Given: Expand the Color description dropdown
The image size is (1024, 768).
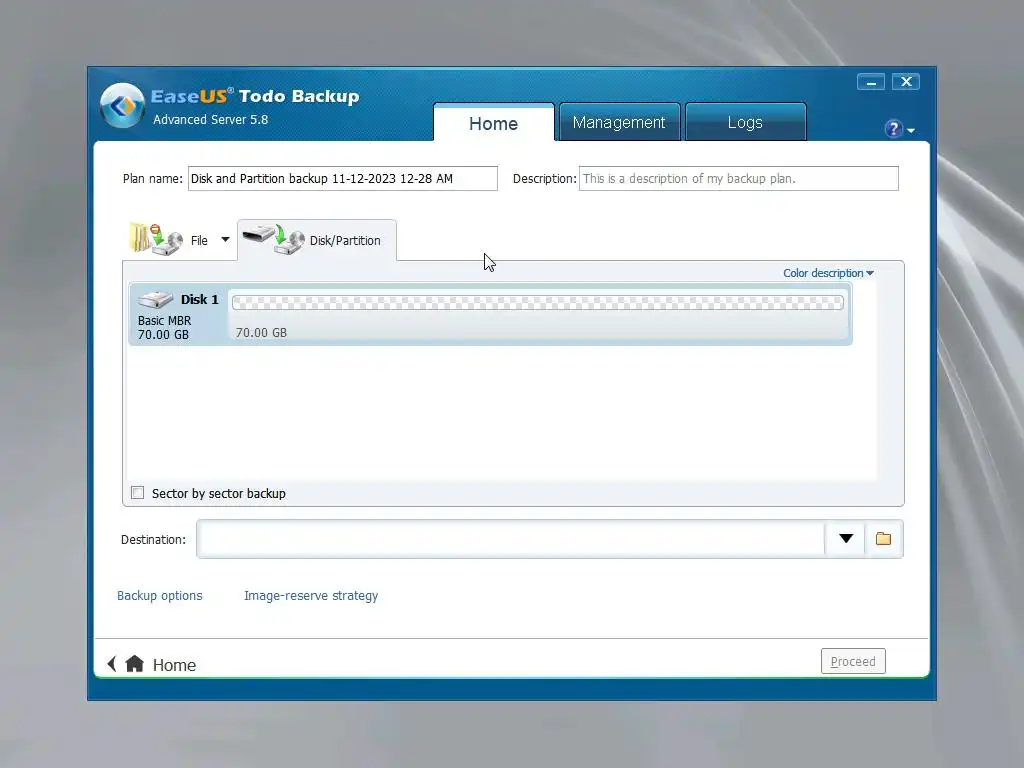Looking at the screenshot, I should (x=828, y=273).
